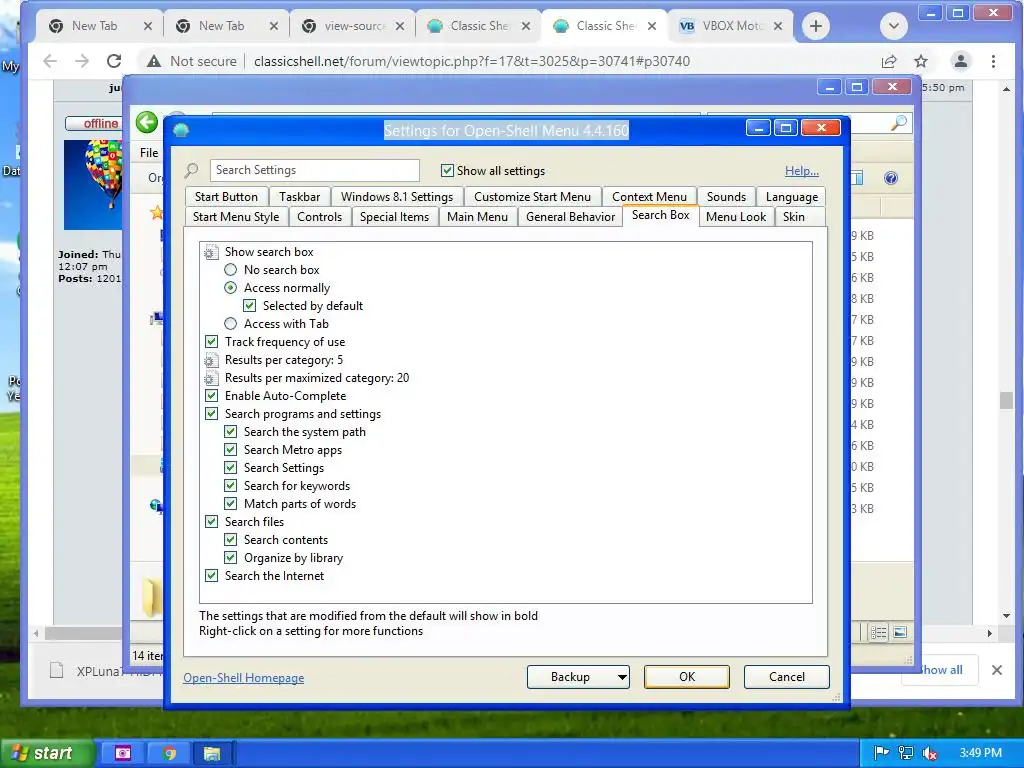
Task: Click the camera app taskbar icon
Action: [x=123, y=753]
